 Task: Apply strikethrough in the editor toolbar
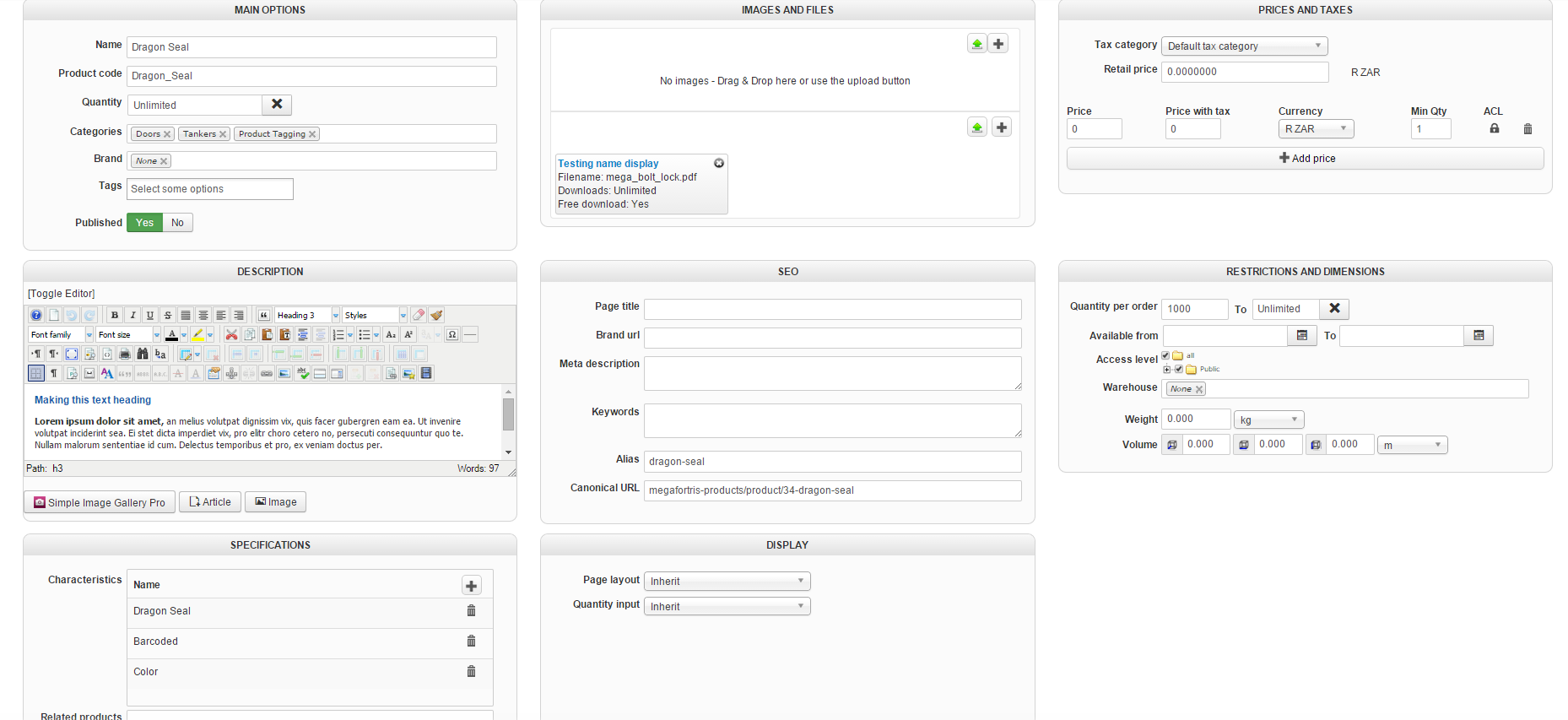coord(168,315)
